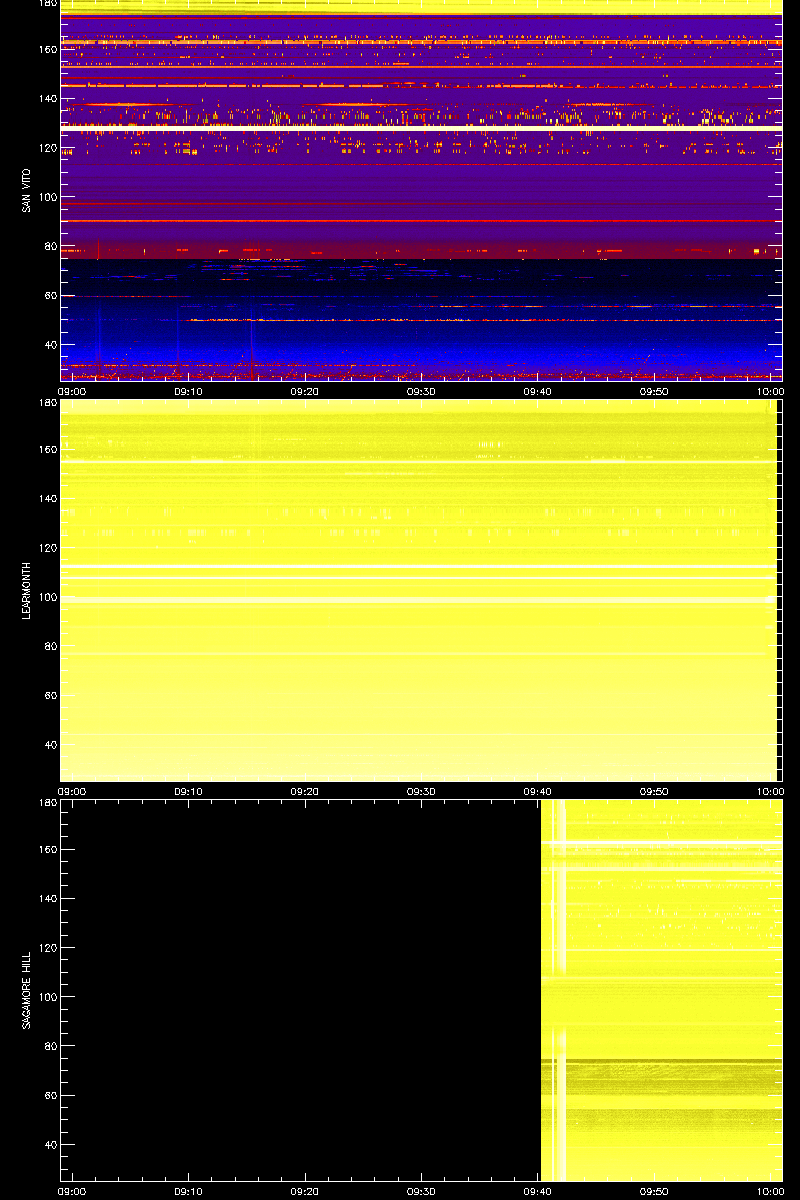Select the 180 frequency tick on Learmonth axis

coord(47,403)
